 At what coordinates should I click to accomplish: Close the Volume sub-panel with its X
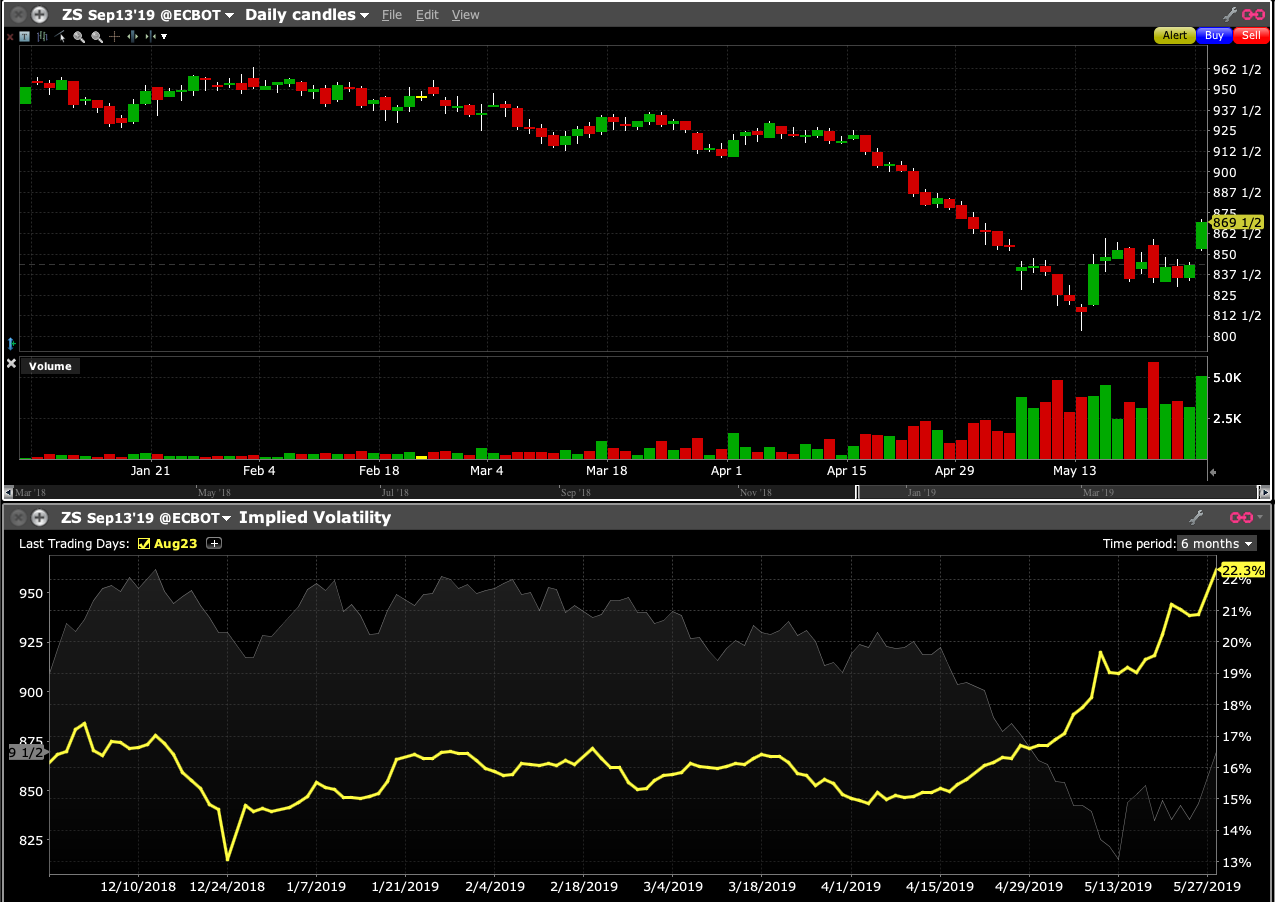click(x=11, y=364)
